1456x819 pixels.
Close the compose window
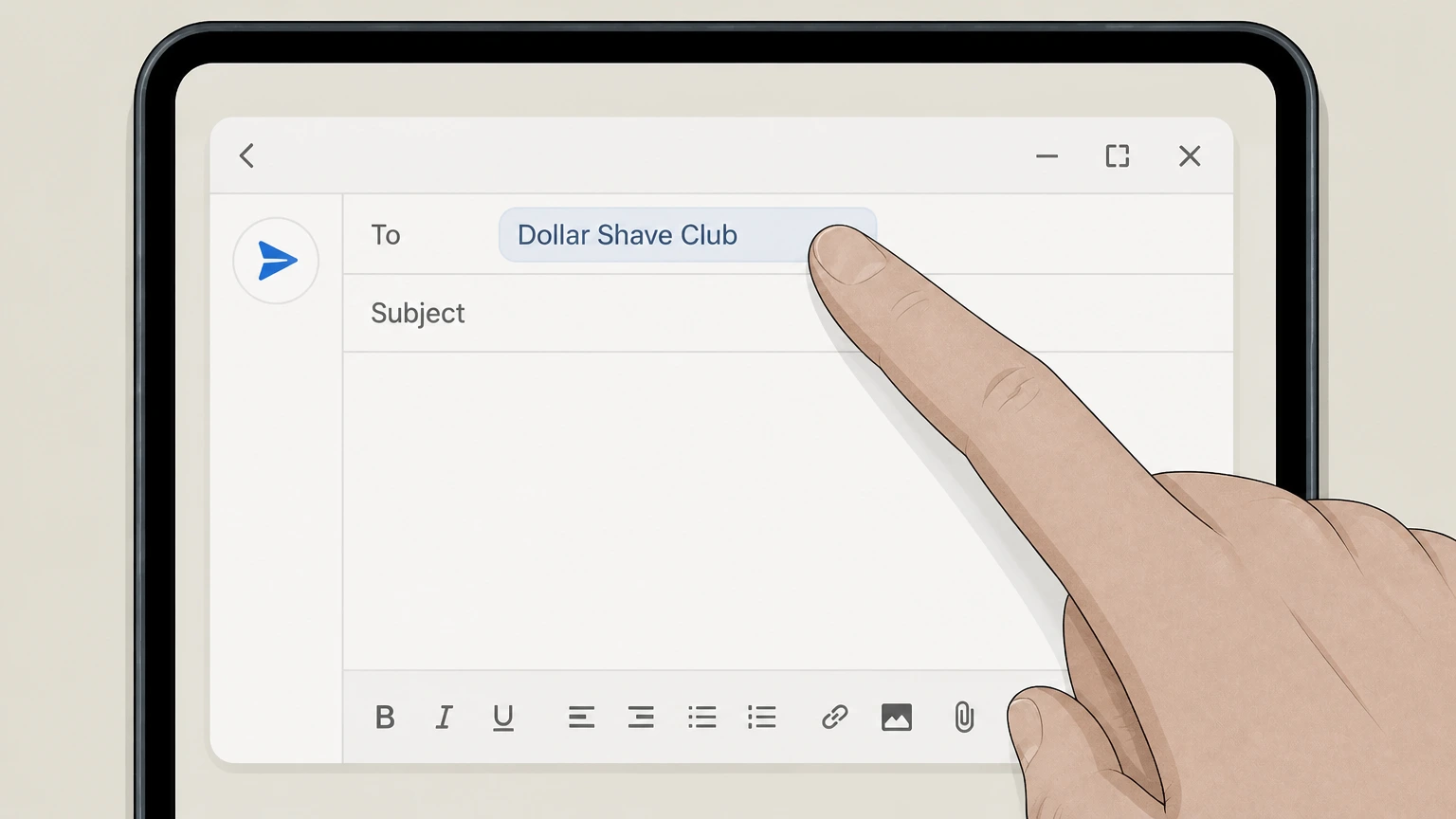click(x=1190, y=155)
